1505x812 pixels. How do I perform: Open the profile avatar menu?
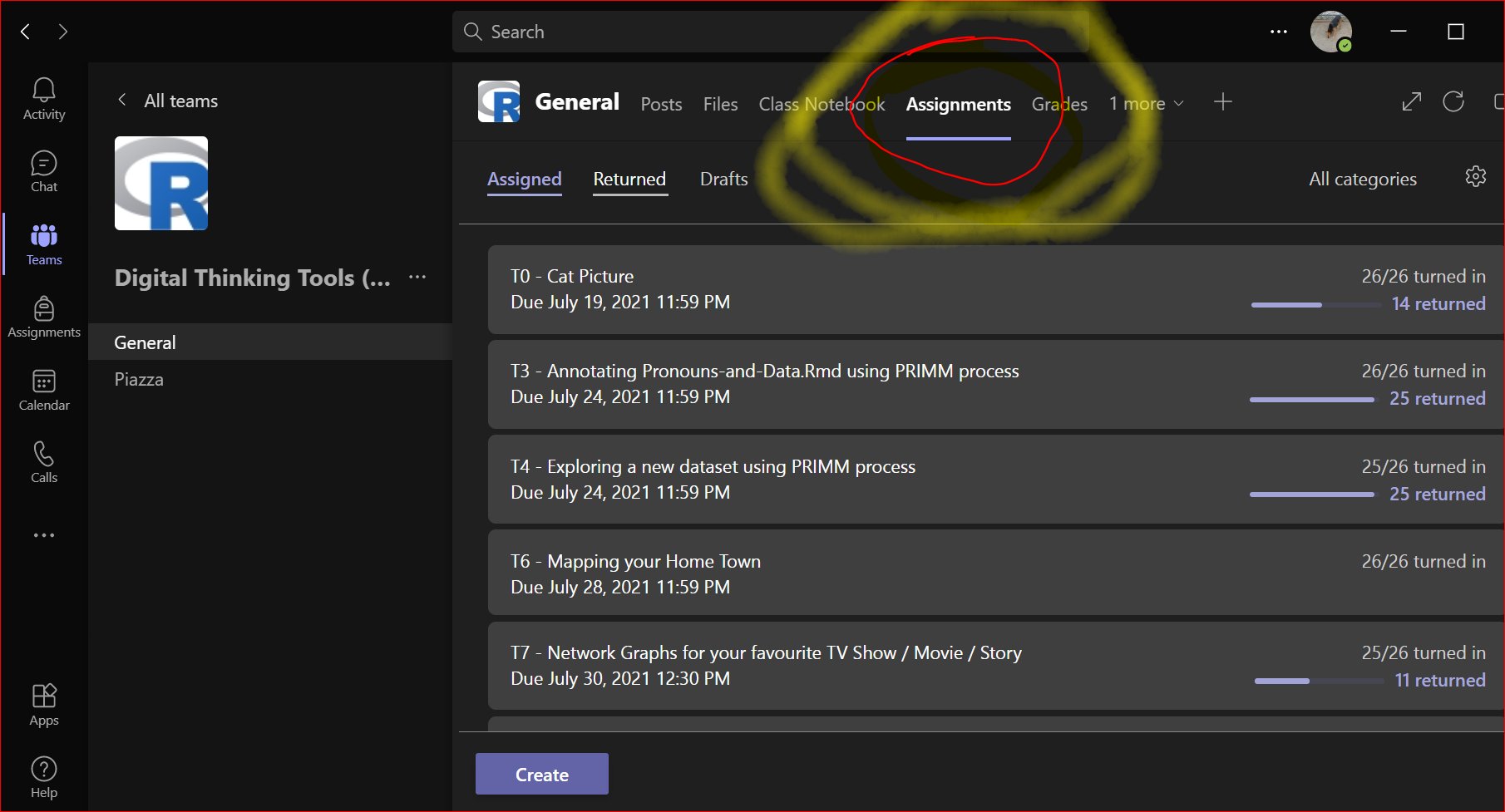(x=1331, y=32)
